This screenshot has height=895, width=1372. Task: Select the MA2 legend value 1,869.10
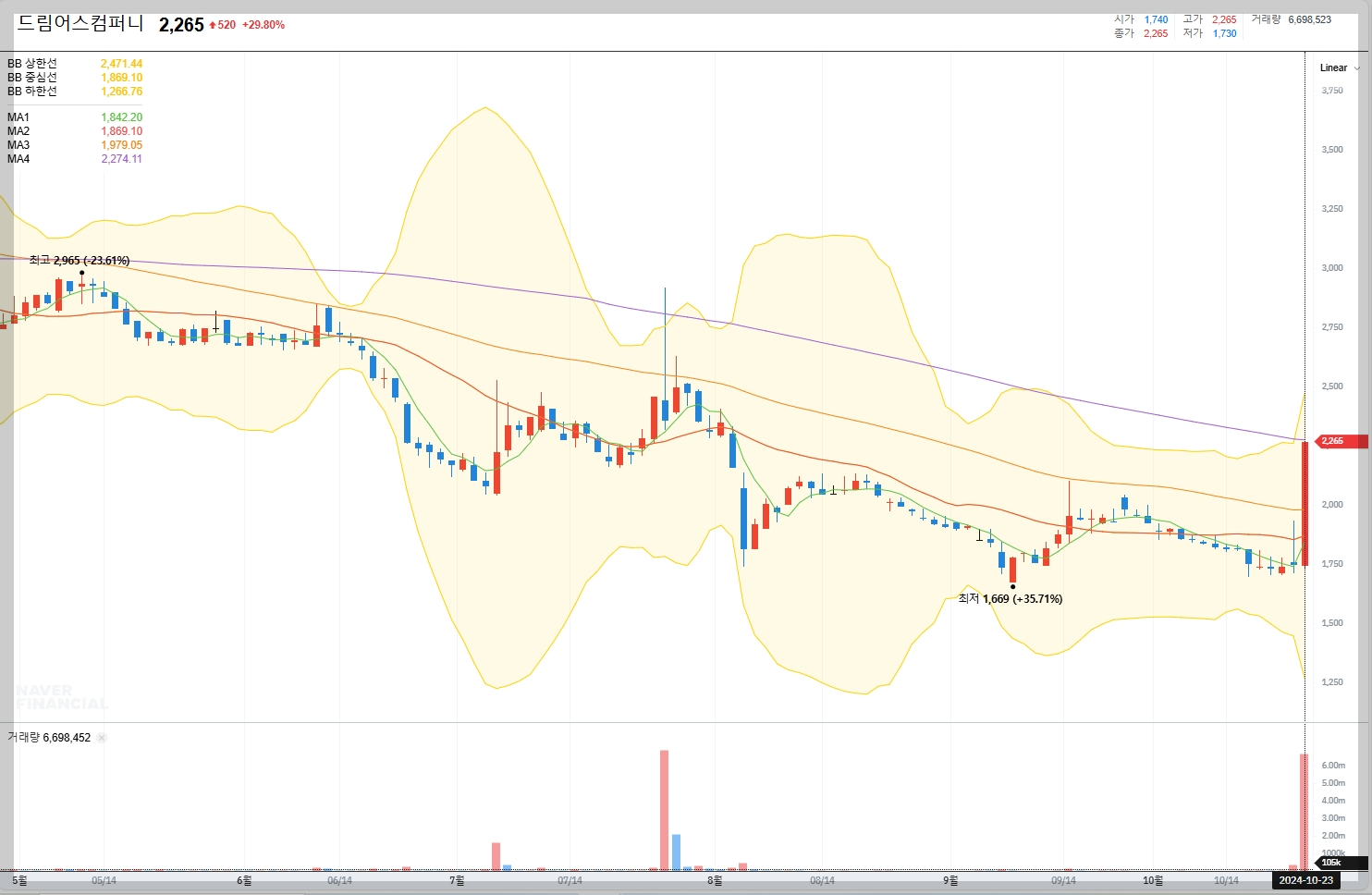[x=121, y=131]
